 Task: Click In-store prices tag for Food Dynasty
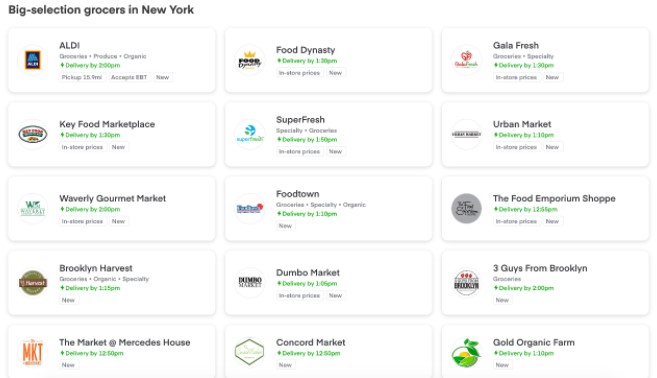point(299,73)
